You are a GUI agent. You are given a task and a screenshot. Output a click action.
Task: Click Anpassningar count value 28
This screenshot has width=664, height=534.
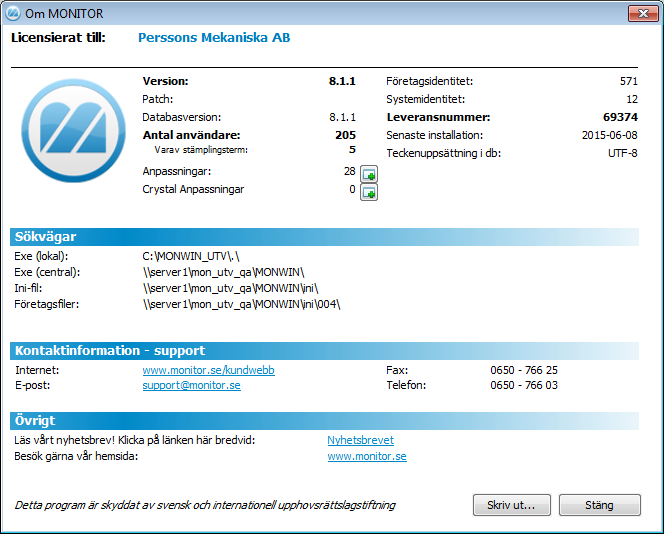(x=349, y=171)
